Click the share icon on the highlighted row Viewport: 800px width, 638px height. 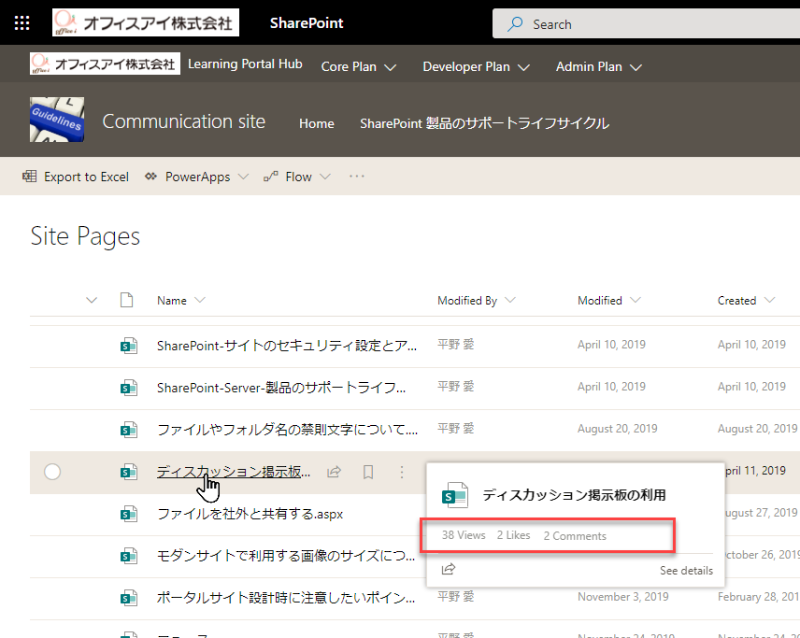[x=335, y=472]
